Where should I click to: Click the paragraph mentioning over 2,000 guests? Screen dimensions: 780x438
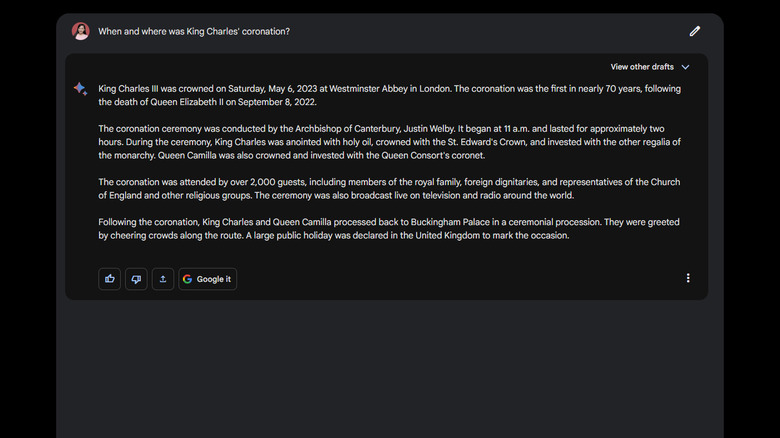tap(389, 188)
